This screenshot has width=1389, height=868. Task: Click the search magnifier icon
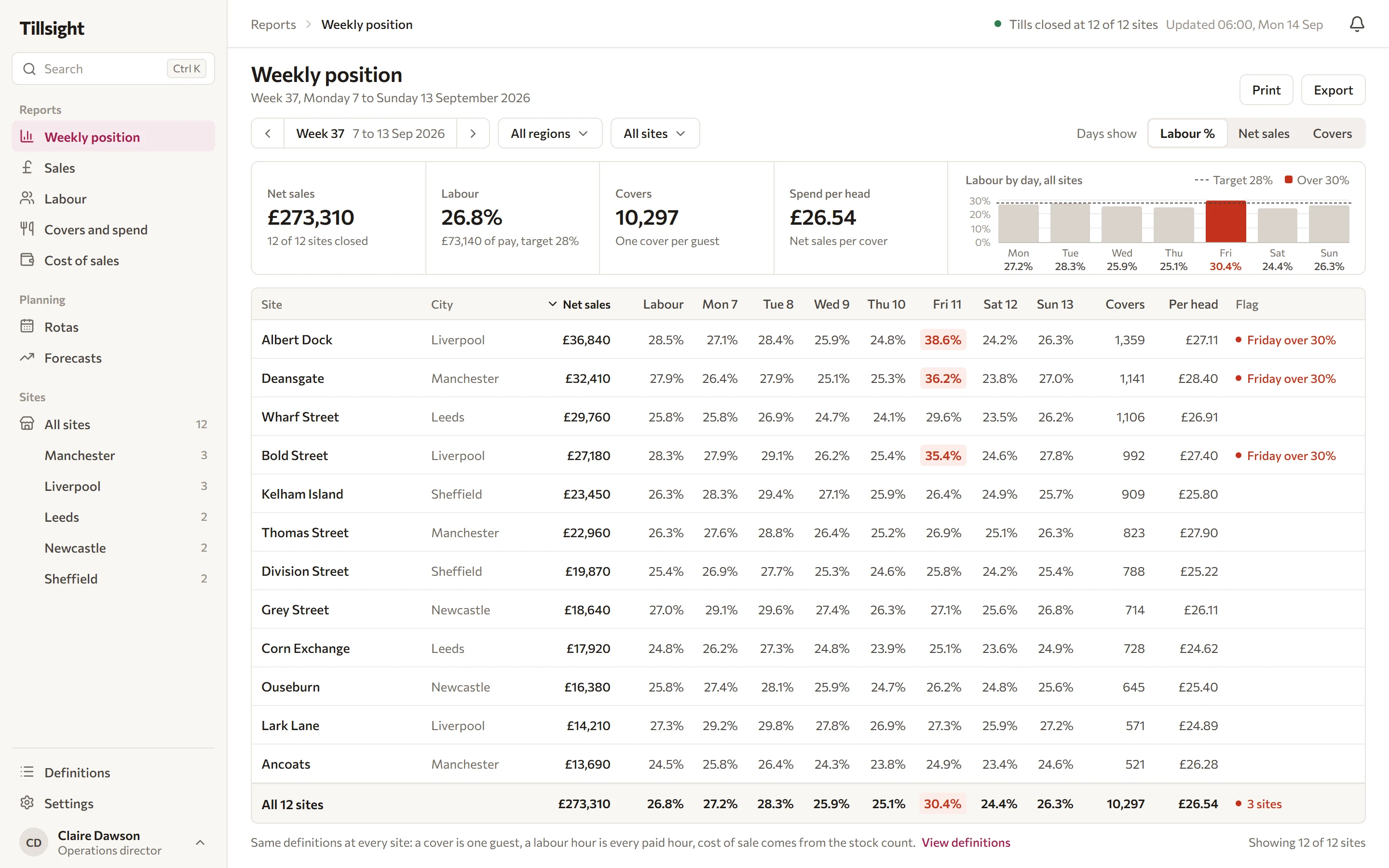tap(29, 69)
